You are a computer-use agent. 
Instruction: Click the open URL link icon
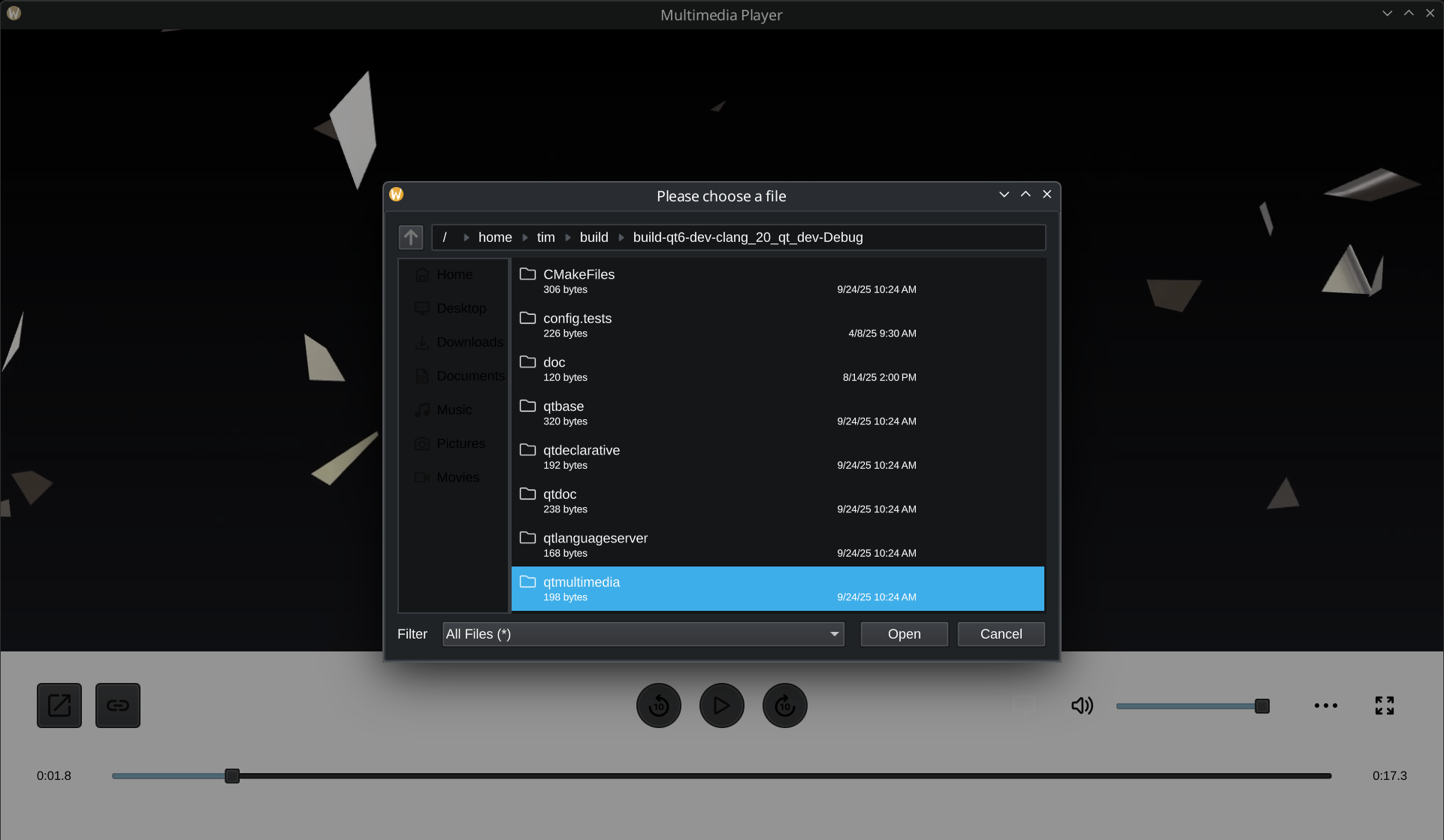click(x=118, y=706)
